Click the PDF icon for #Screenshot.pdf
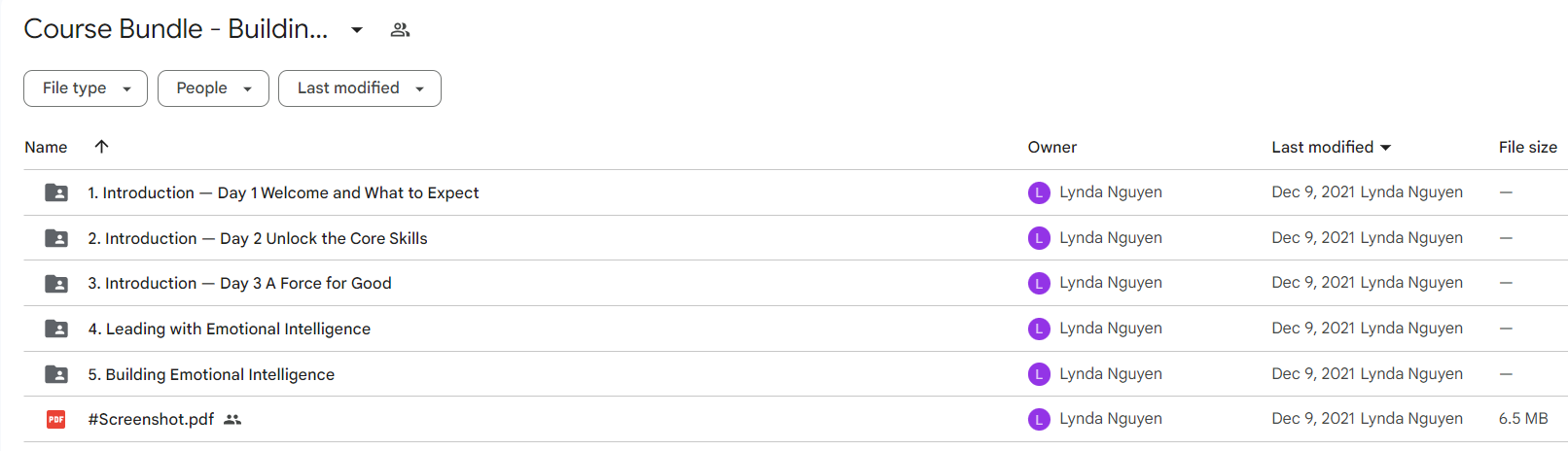The width and height of the screenshot is (1568, 451). click(56, 420)
